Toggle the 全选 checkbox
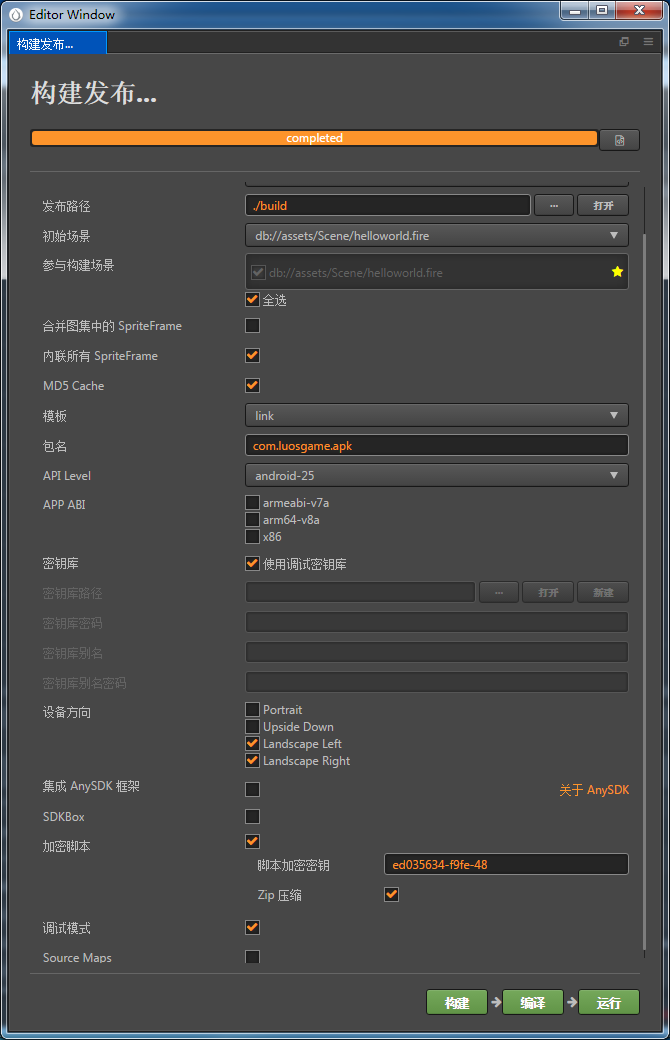Viewport: 670px width, 1040px height. [252, 299]
